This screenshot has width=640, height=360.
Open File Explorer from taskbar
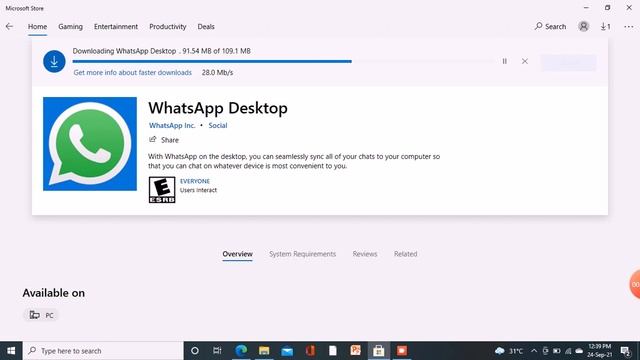[264, 351]
